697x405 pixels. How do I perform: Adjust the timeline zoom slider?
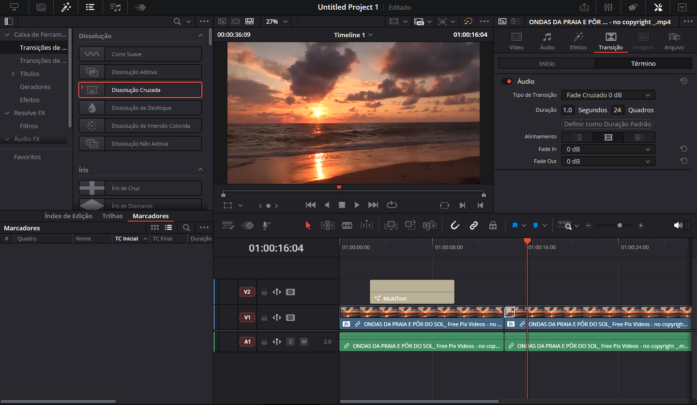(x=618, y=226)
